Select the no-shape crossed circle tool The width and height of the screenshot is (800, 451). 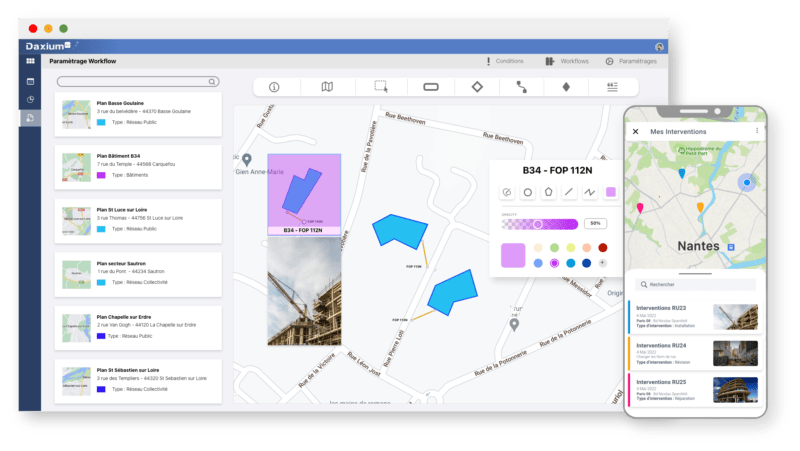click(x=507, y=192)
